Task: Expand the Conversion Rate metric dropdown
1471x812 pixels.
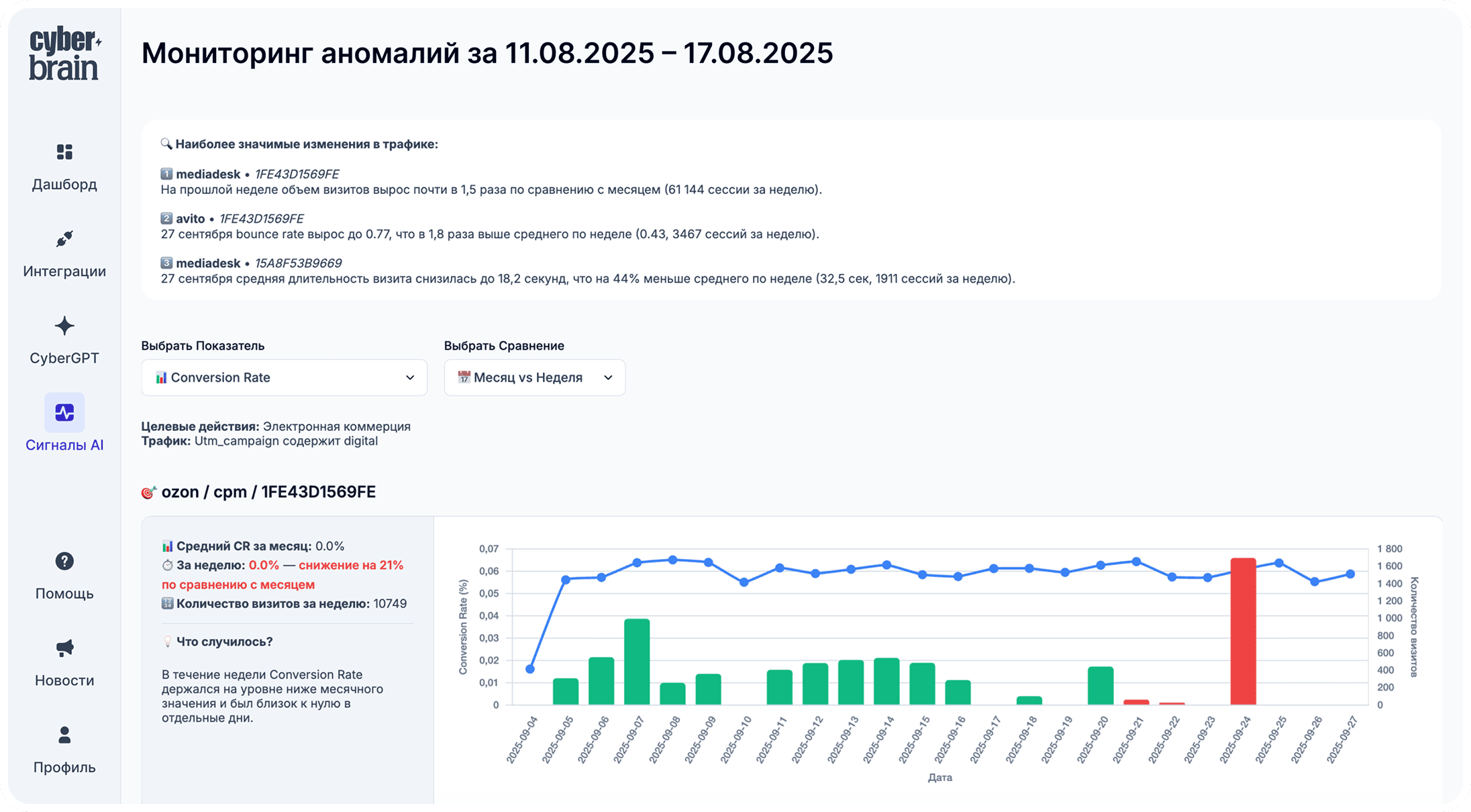Action: 283,377
